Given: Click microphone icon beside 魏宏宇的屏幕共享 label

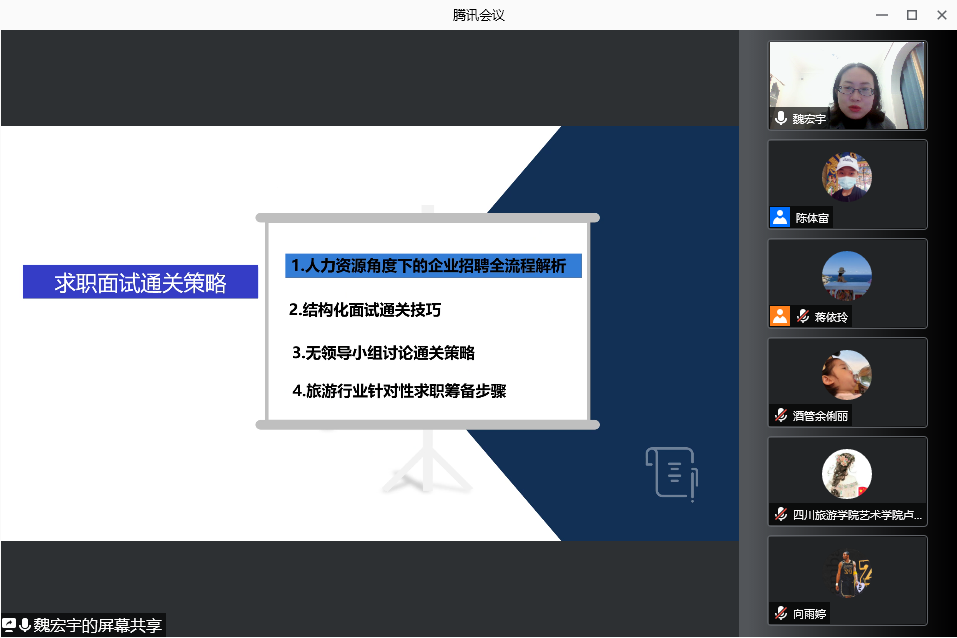Looking at the screenshot, I should pyautogui.click(x=25, y=625).
